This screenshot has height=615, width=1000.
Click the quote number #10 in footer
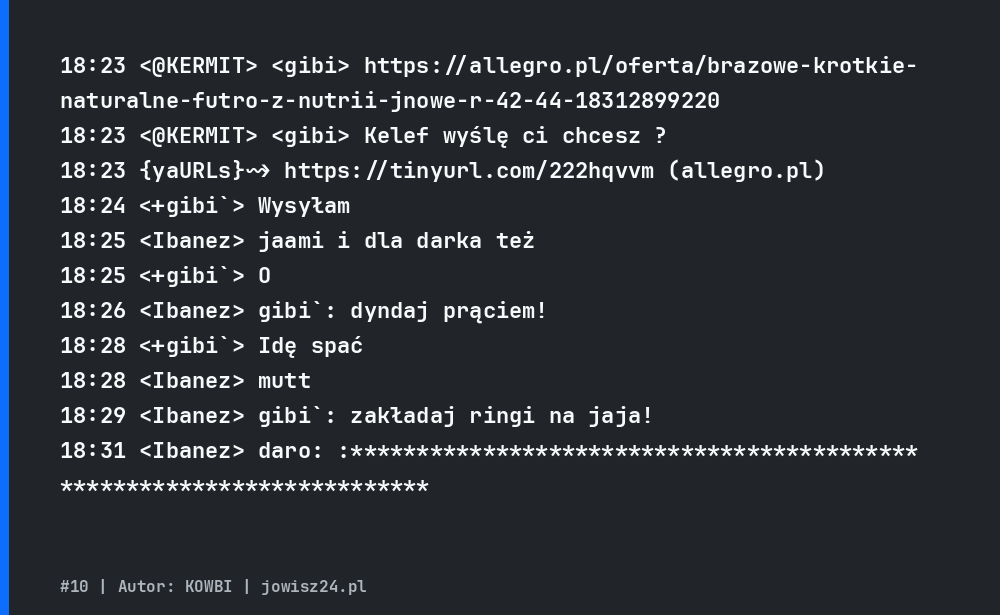pos(74,587)
